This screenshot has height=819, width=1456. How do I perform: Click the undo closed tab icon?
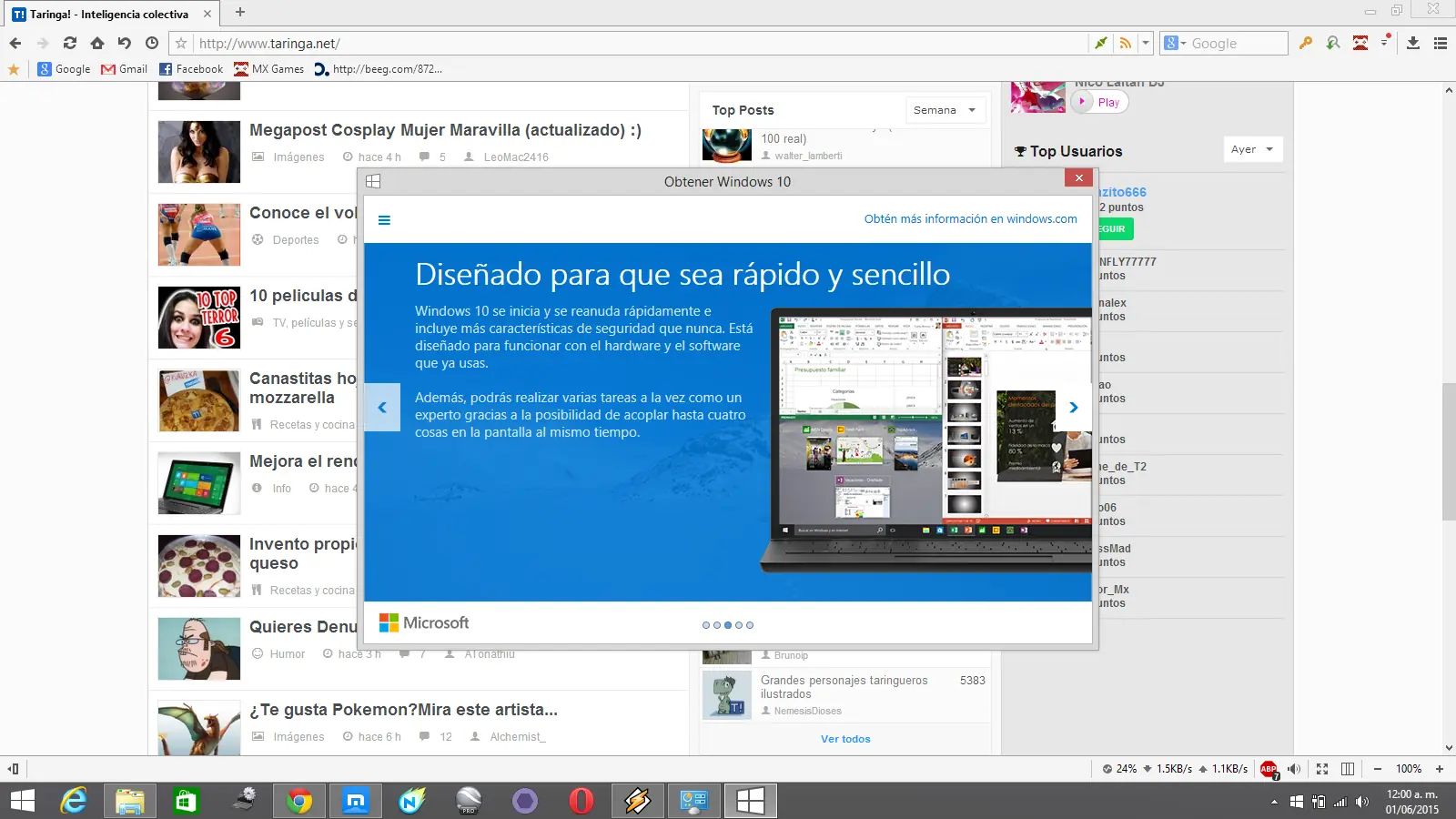point(125,43)
